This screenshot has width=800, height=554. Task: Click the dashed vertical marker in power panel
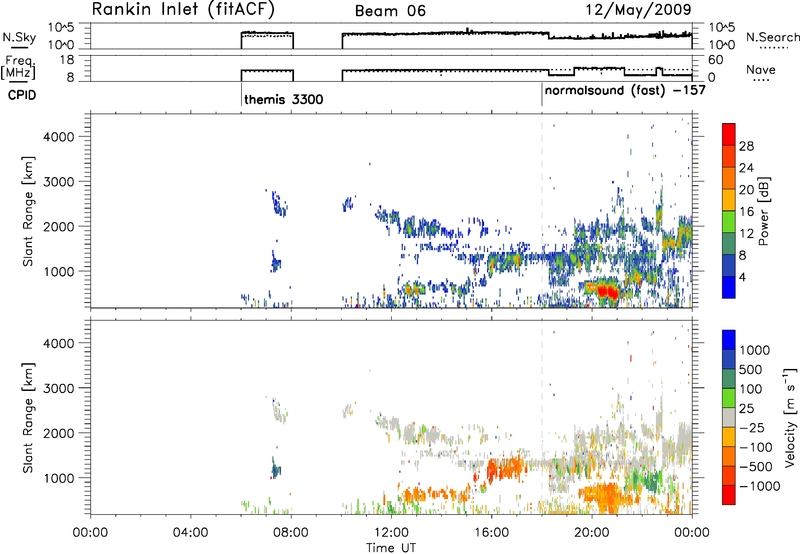pos(542,211)
